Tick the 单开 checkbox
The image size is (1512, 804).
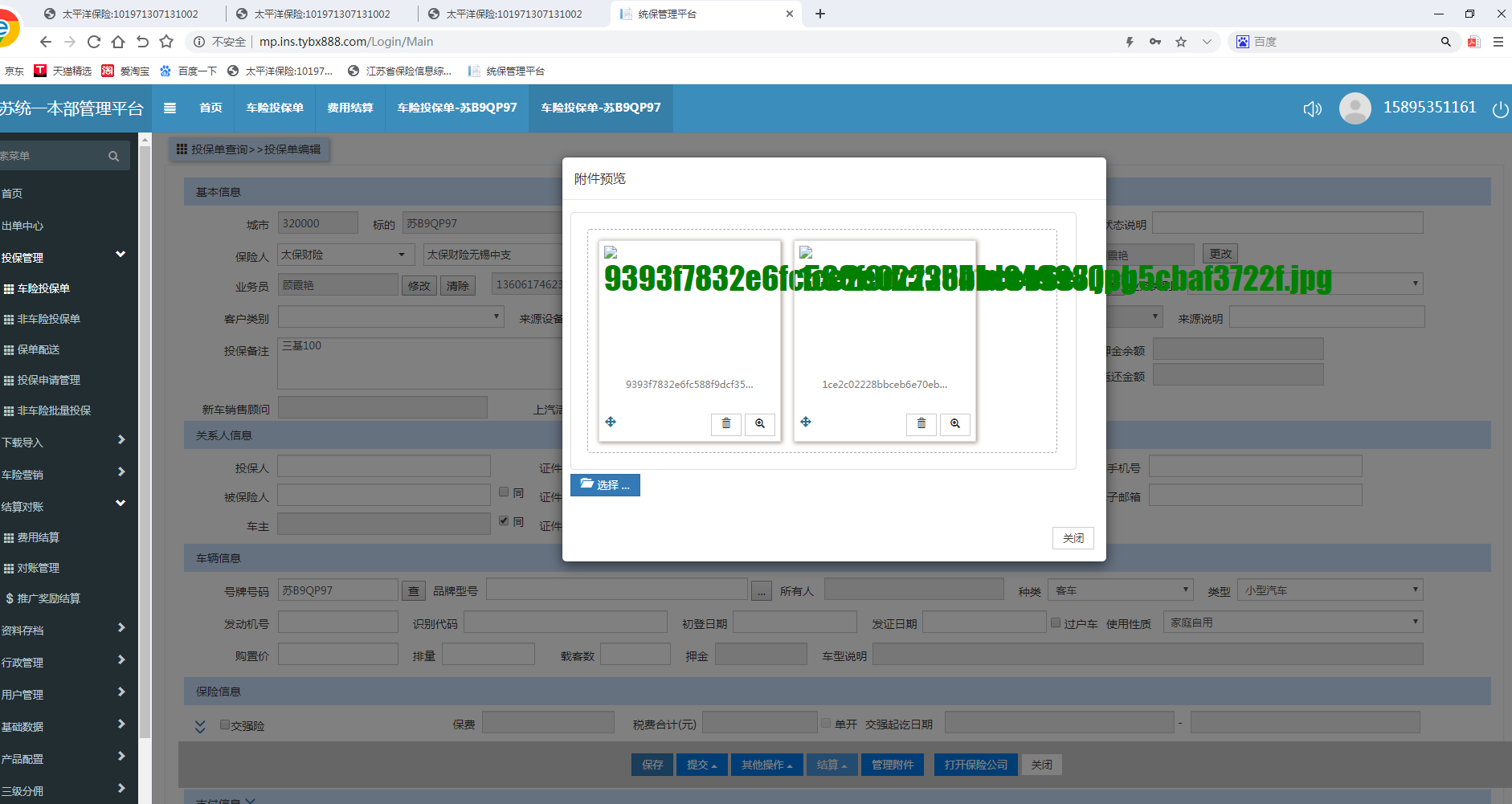[x=826, y=723]
